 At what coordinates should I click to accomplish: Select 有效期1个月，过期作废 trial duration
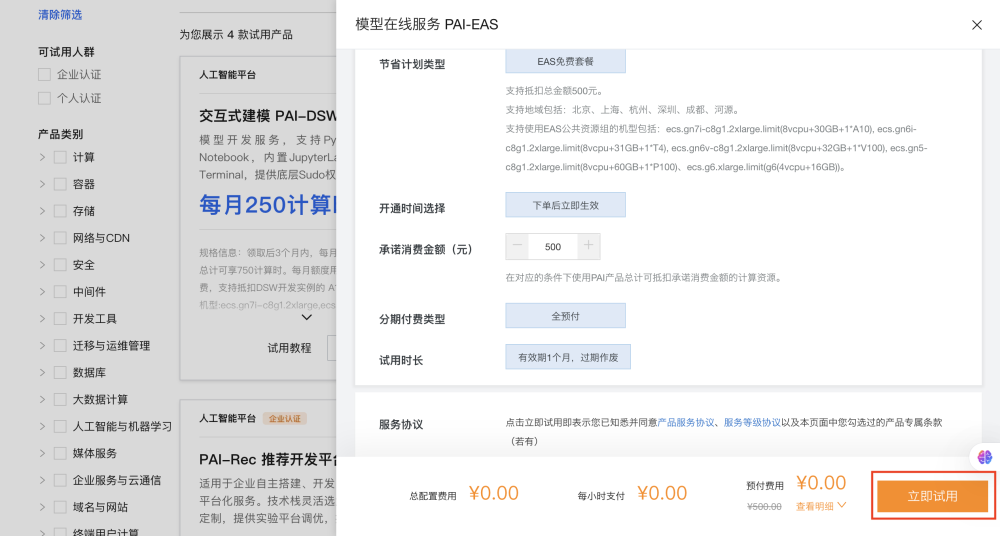(x=568, y=357)
